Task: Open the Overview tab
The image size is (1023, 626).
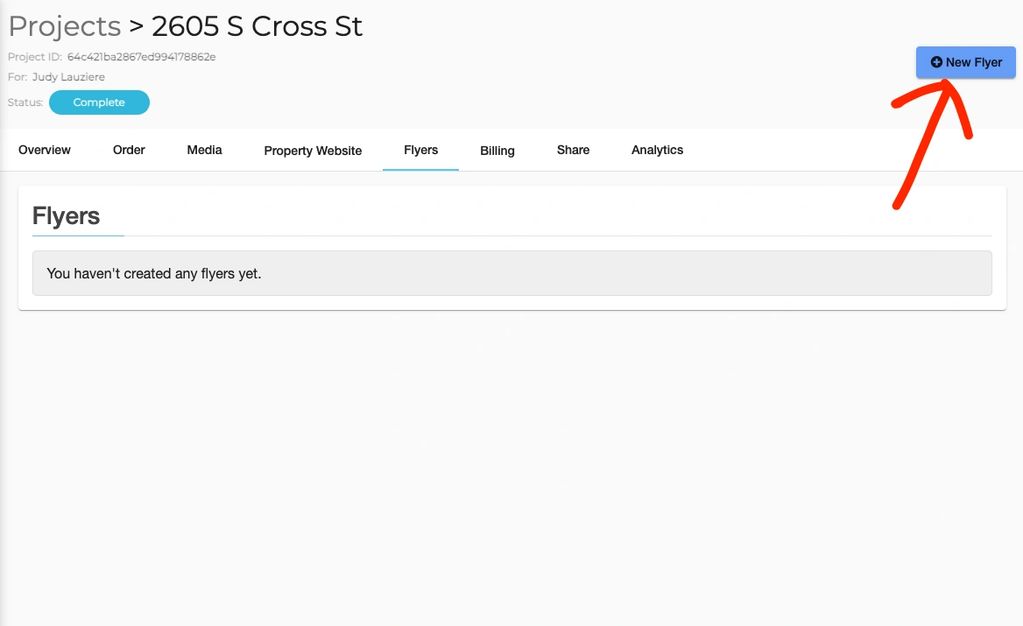Action: [x=44, y=150]
